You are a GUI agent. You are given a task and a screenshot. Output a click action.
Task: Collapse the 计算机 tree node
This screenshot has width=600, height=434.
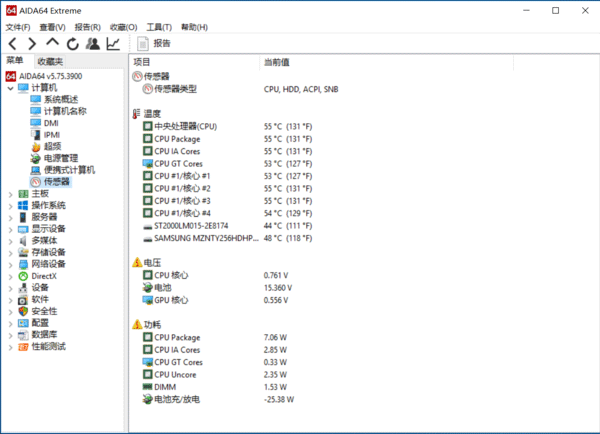10,88
